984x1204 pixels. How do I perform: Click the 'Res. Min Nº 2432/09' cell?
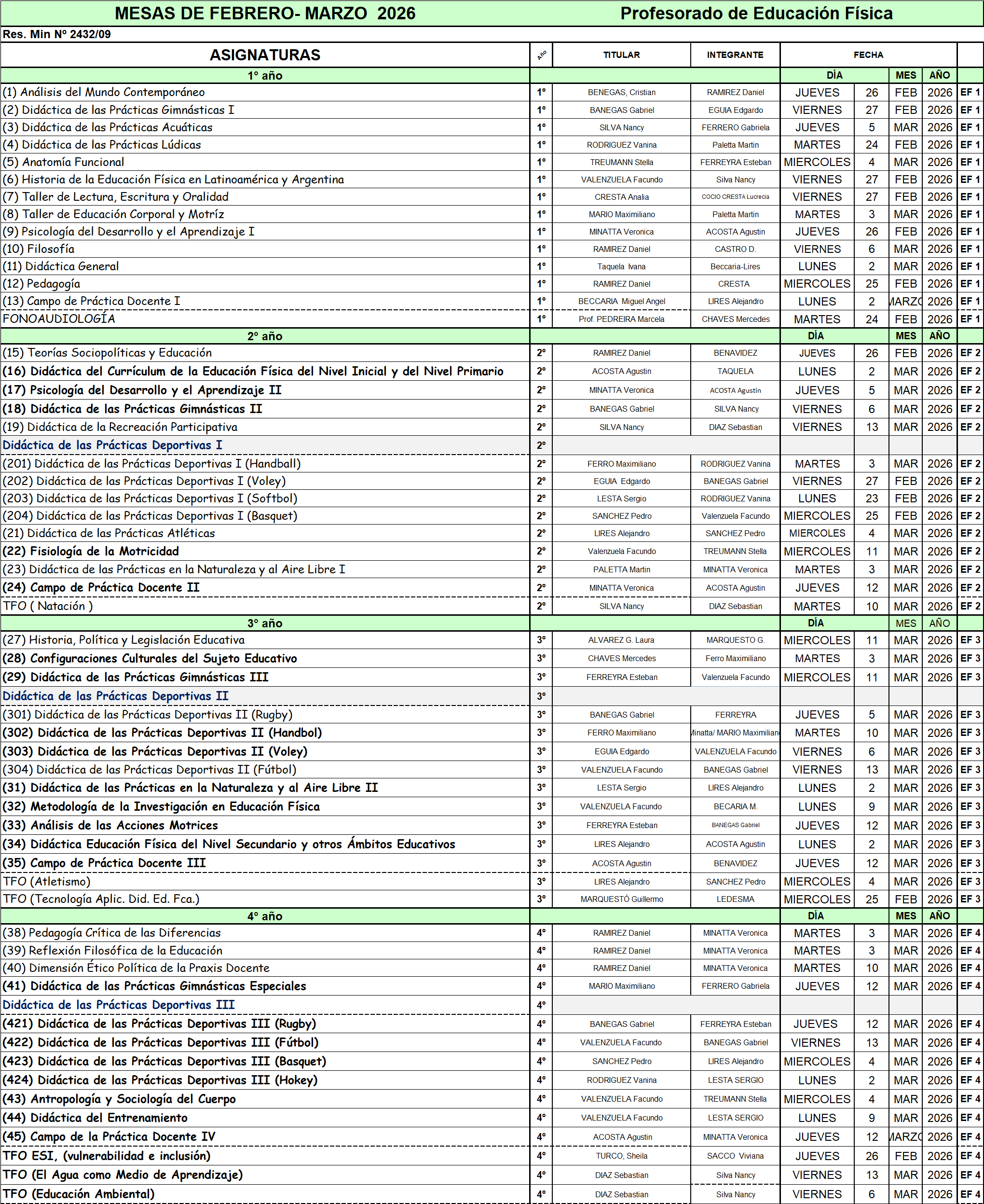[57, 34]
